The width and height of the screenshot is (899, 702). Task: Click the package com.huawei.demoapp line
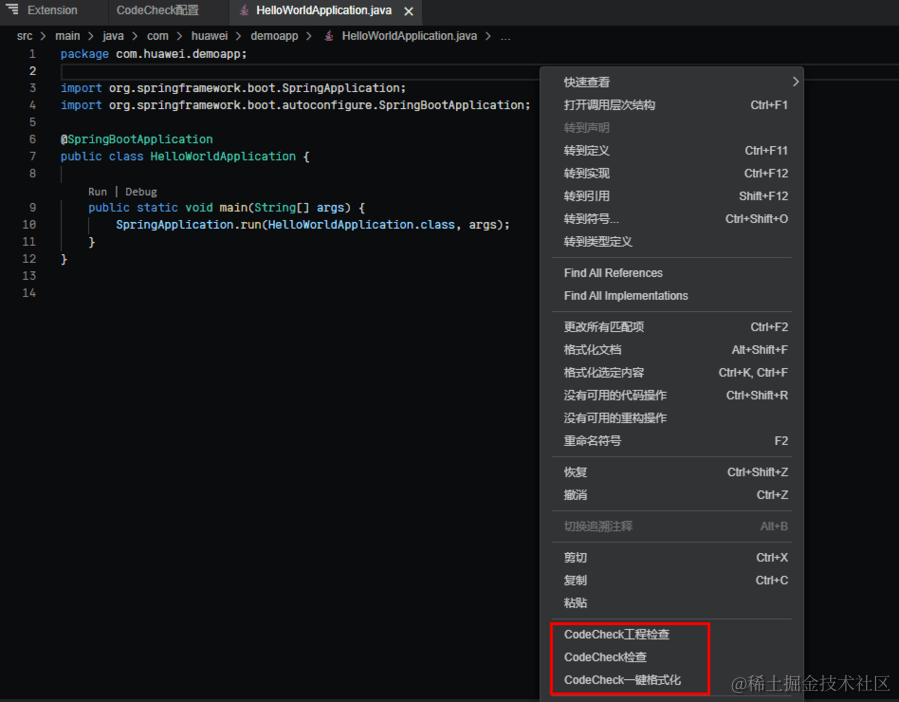pyautogui.click(x=154, y=54)
